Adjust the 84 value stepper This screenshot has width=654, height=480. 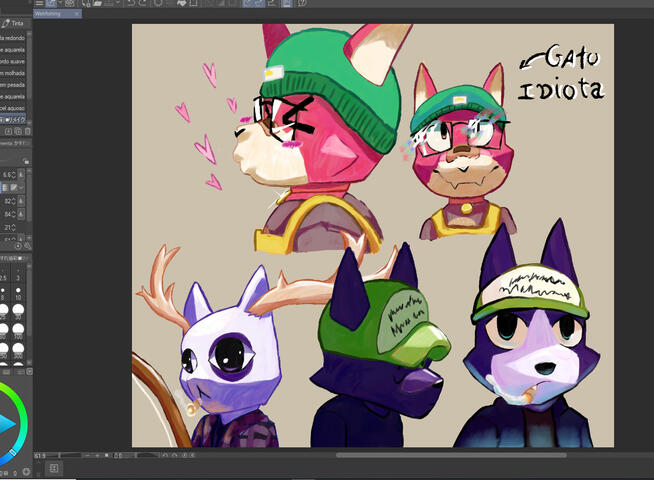[13, 214]
